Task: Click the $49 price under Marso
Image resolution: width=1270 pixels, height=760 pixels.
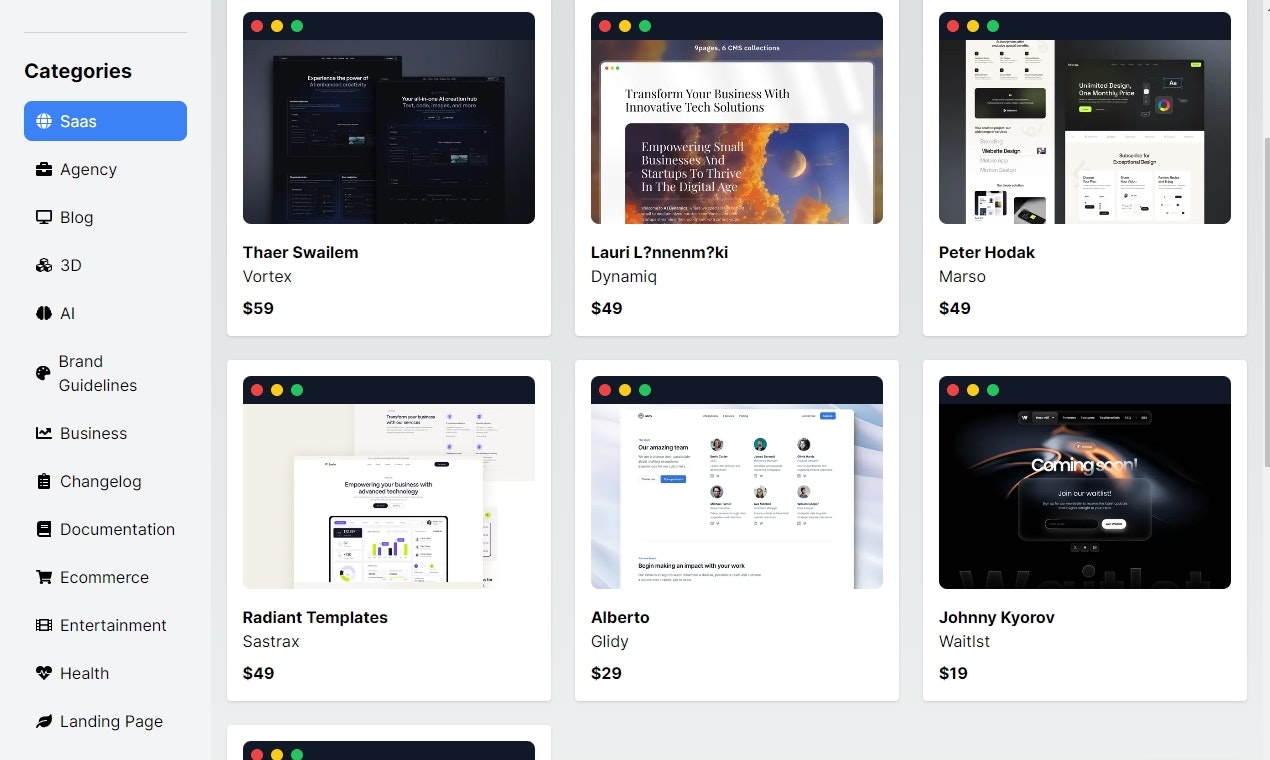Action: click(x=954, y=308)
